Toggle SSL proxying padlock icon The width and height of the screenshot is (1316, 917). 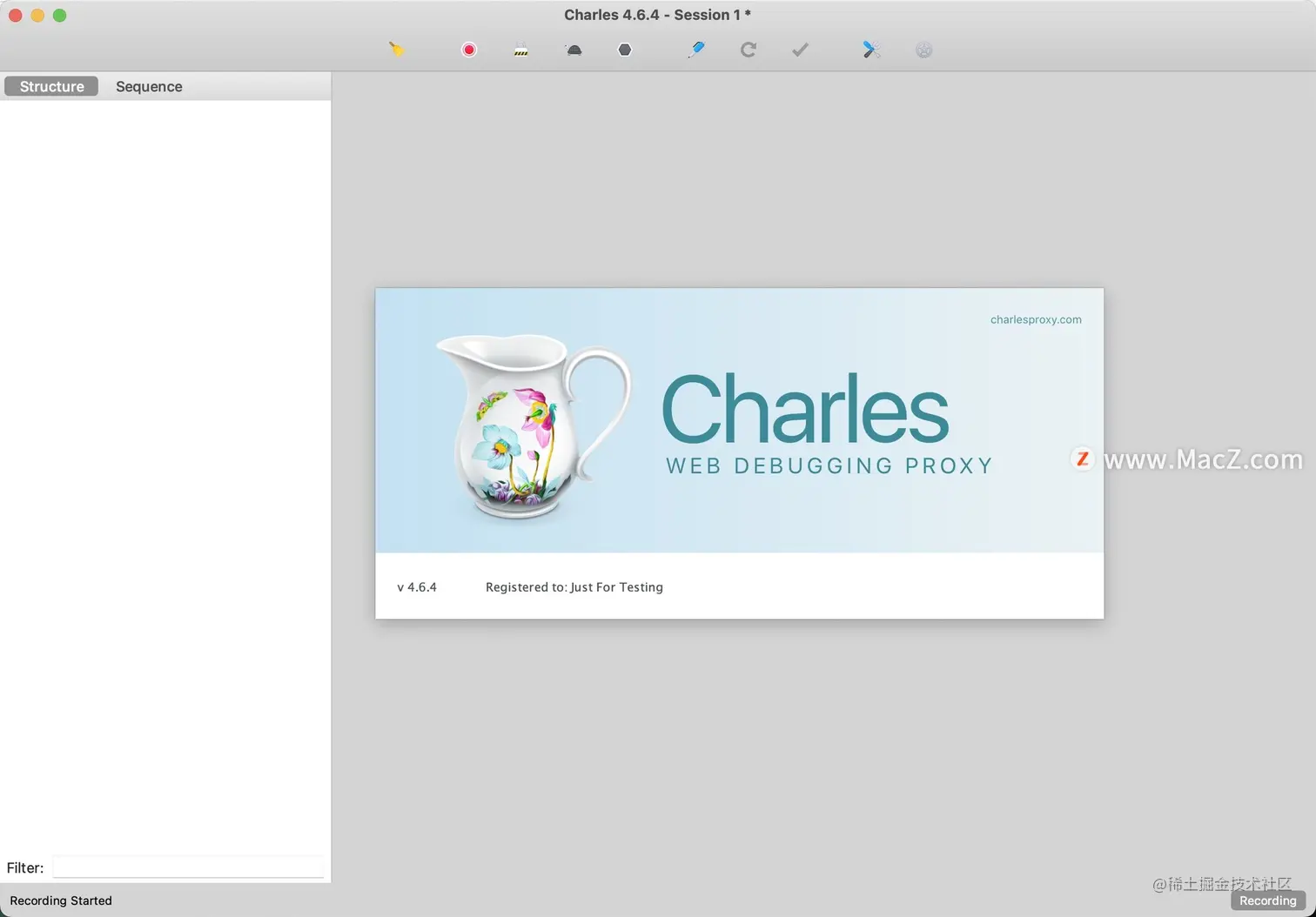[x=521, y=50]
